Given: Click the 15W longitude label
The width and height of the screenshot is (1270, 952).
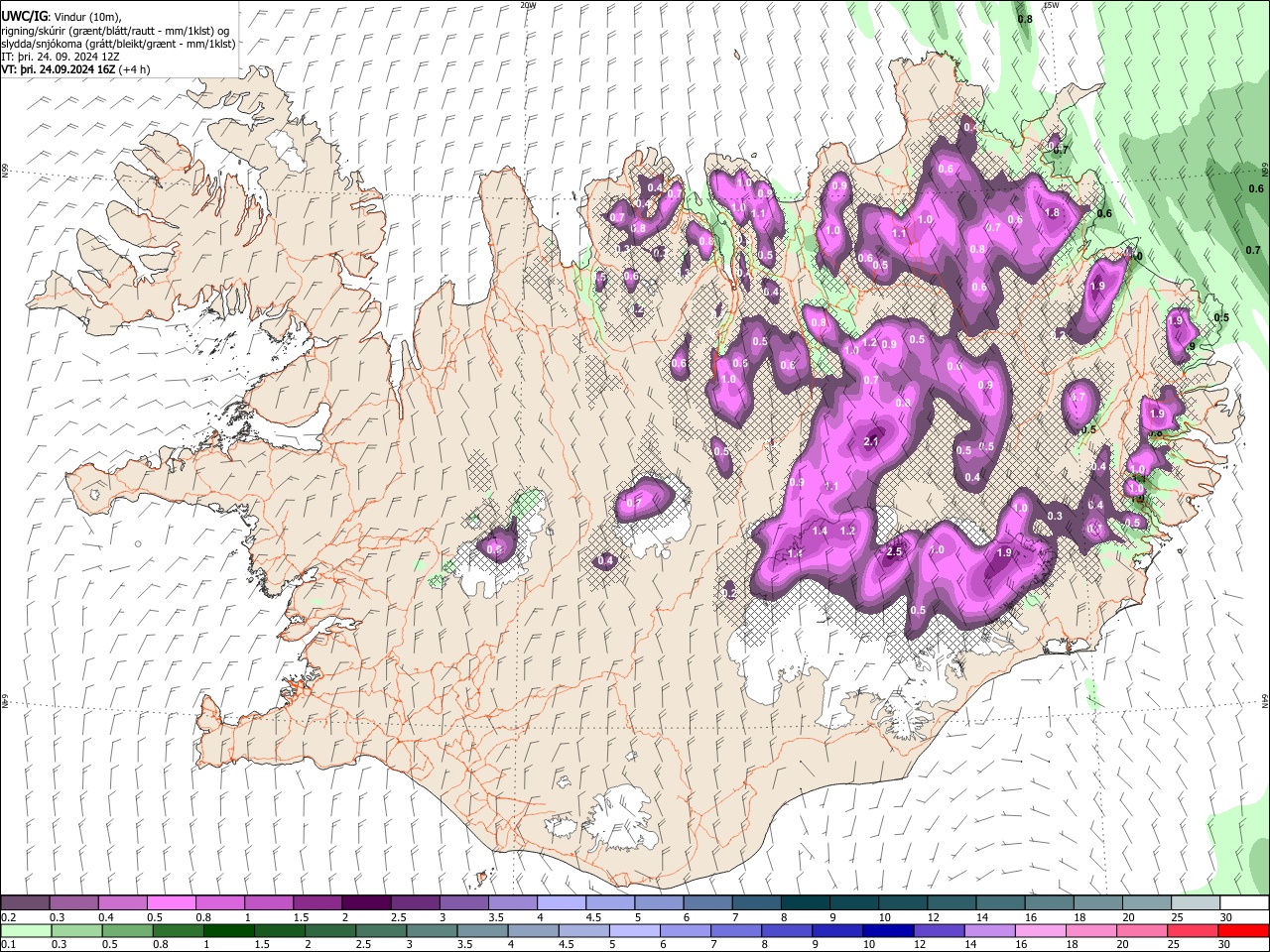Looking at the screenshot, I should pos(1051,5).
